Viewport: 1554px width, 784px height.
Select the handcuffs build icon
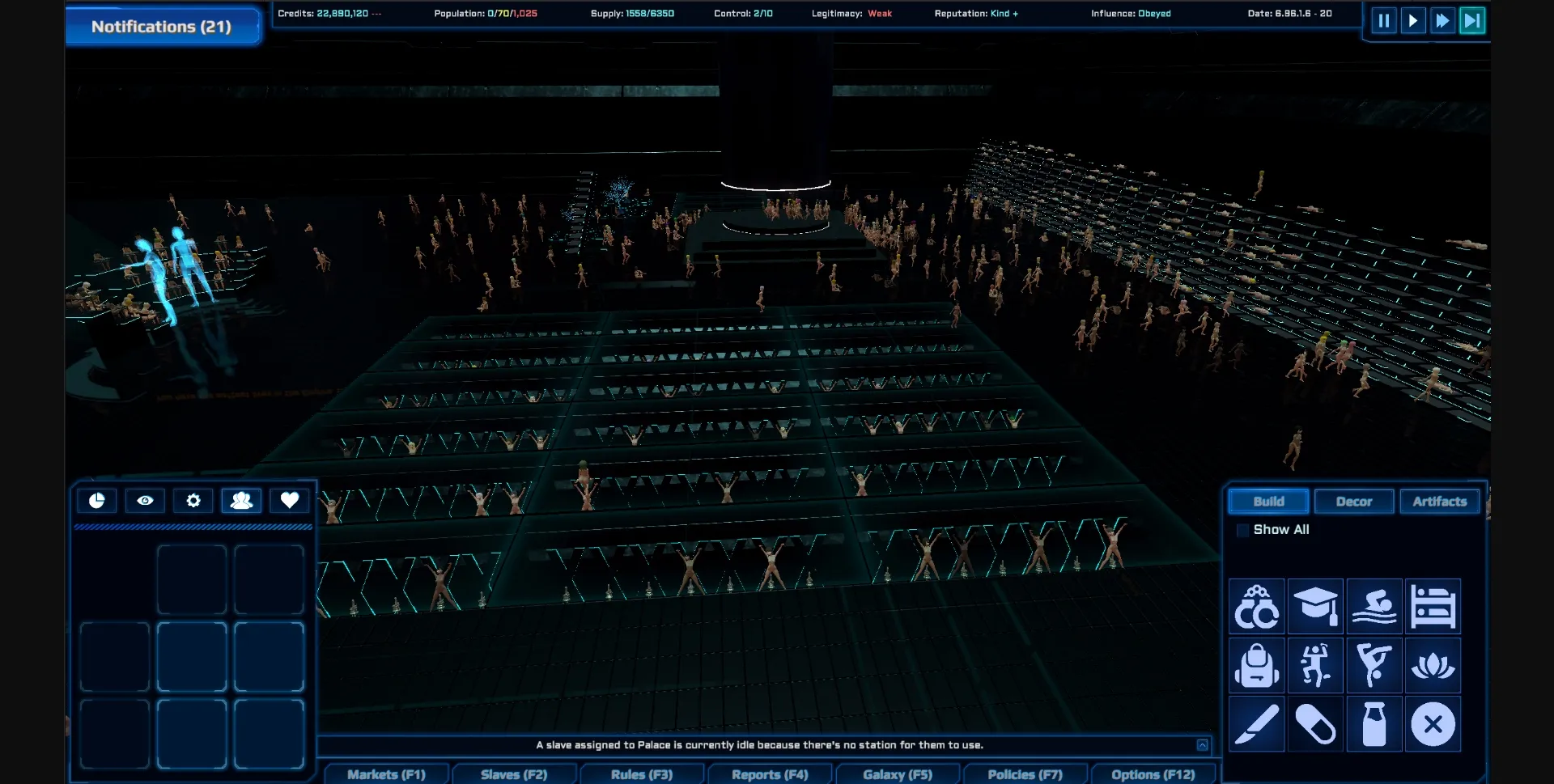pyautogui.click(x=1256, y=607)
